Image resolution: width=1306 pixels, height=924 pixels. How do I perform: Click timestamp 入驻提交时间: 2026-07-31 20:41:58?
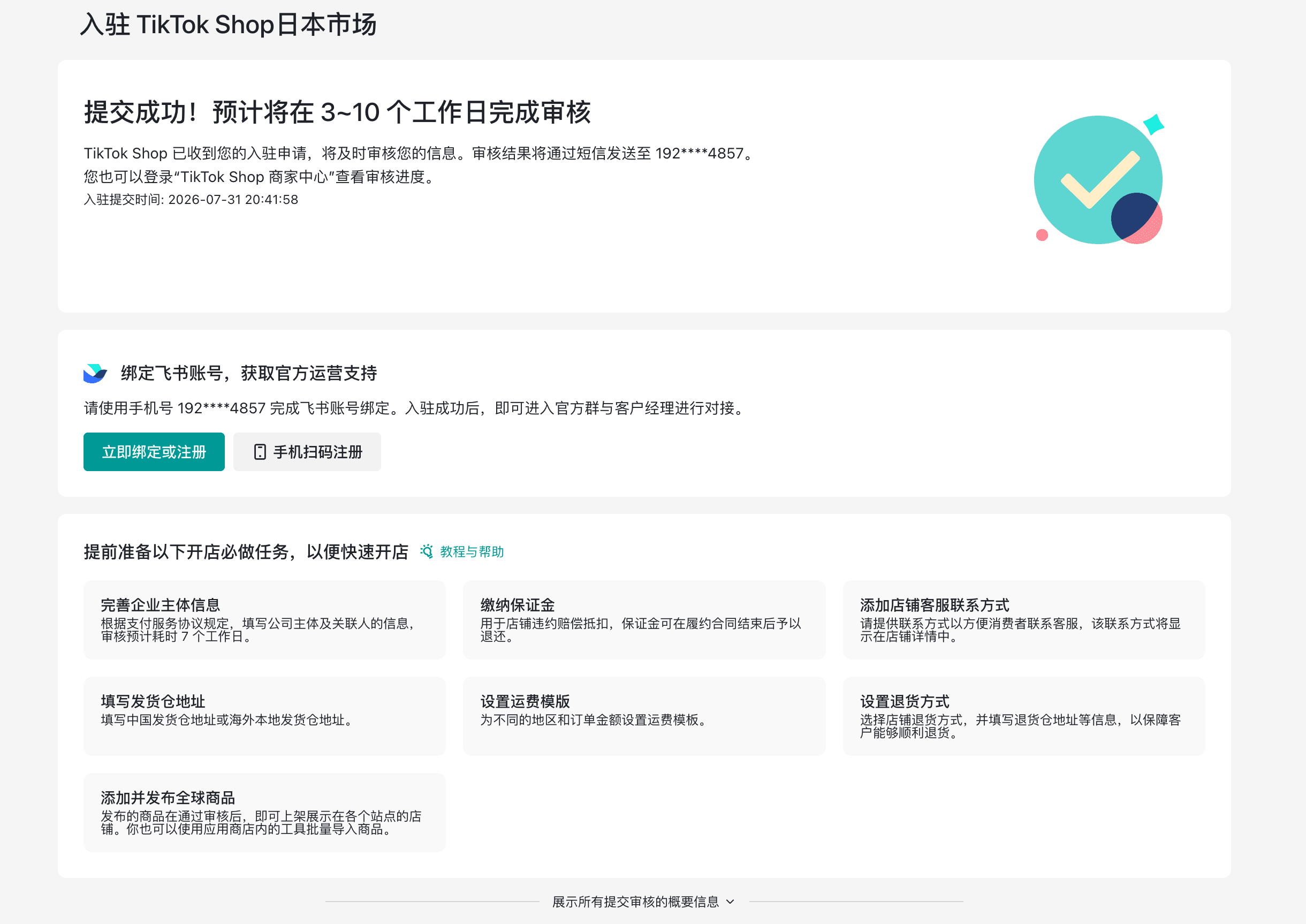pyautogui.click(x=191, y=200)
